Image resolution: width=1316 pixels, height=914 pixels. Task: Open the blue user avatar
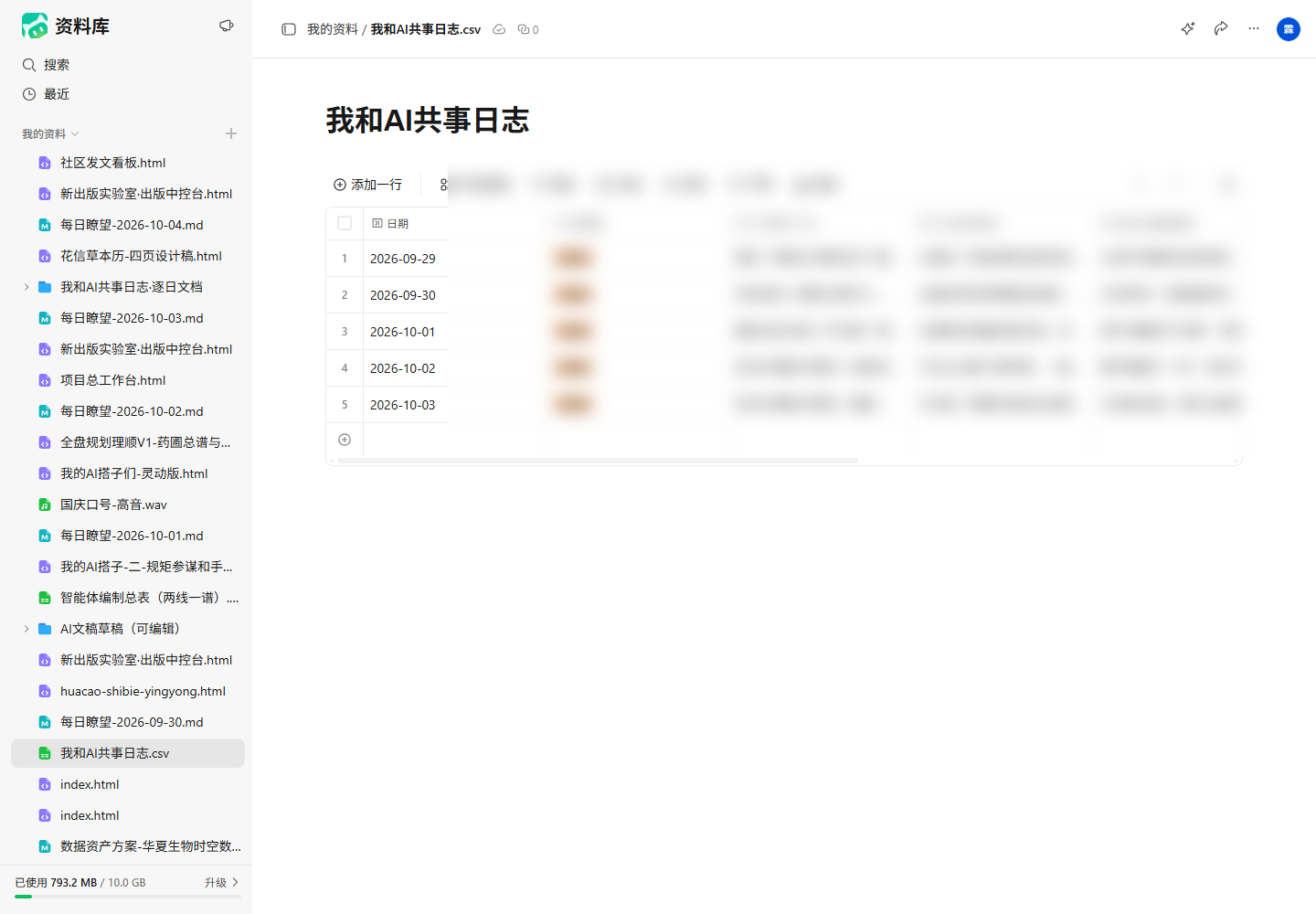pyautogui.click(x=1289, y=29)
